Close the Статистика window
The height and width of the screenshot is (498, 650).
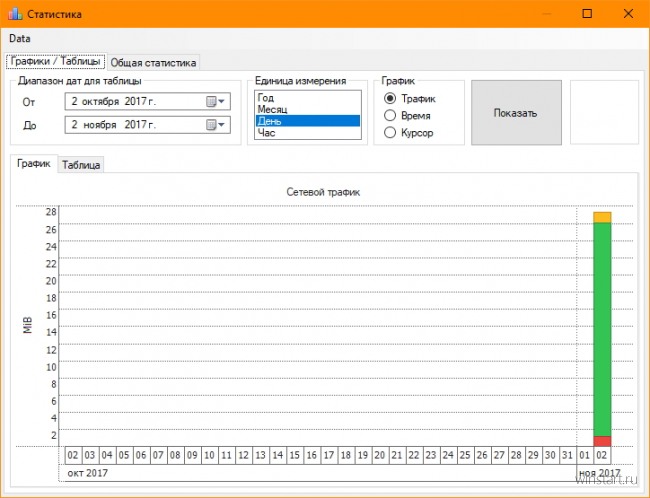[x=628, y=14]
